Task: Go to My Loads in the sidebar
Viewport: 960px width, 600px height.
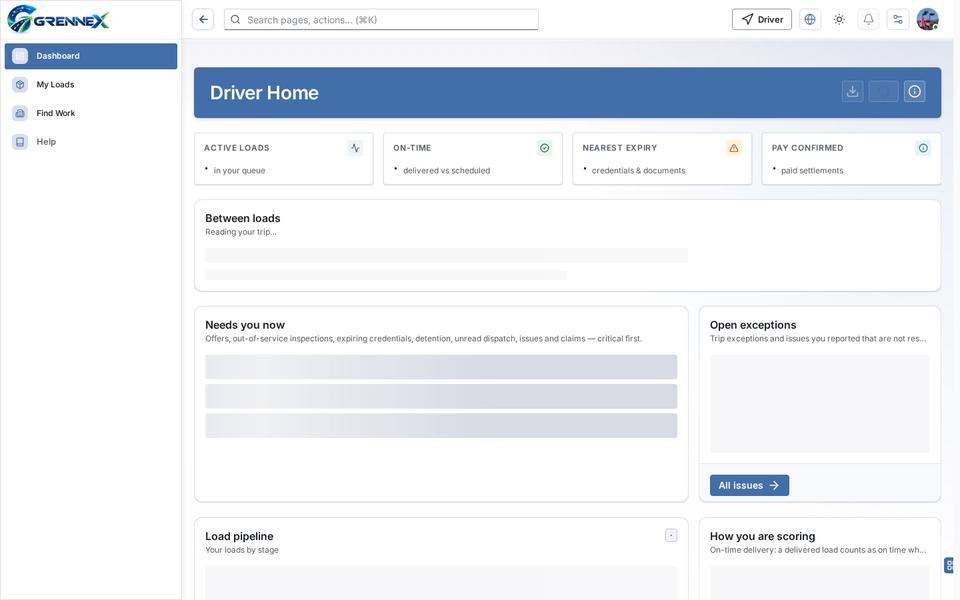Action: [91, 84]
